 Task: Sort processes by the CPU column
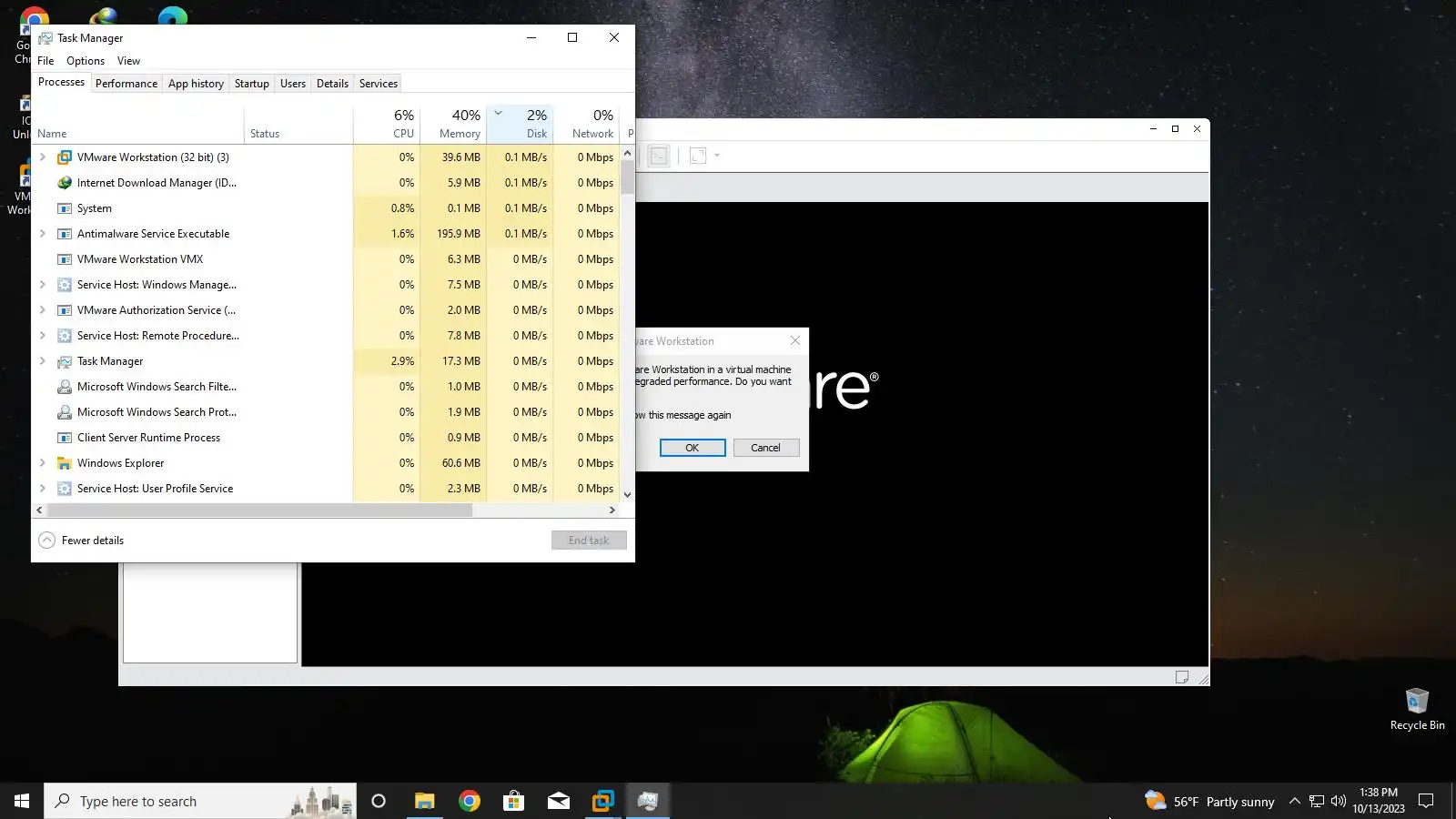tap(386, 125)
